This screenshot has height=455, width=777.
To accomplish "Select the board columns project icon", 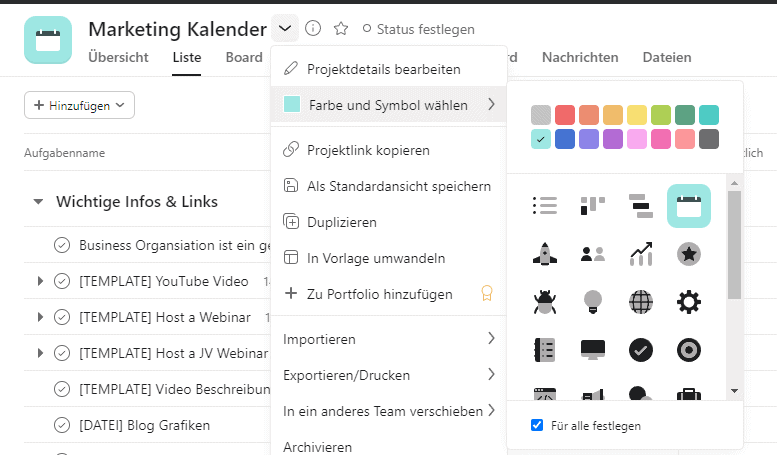I will 593,206.
